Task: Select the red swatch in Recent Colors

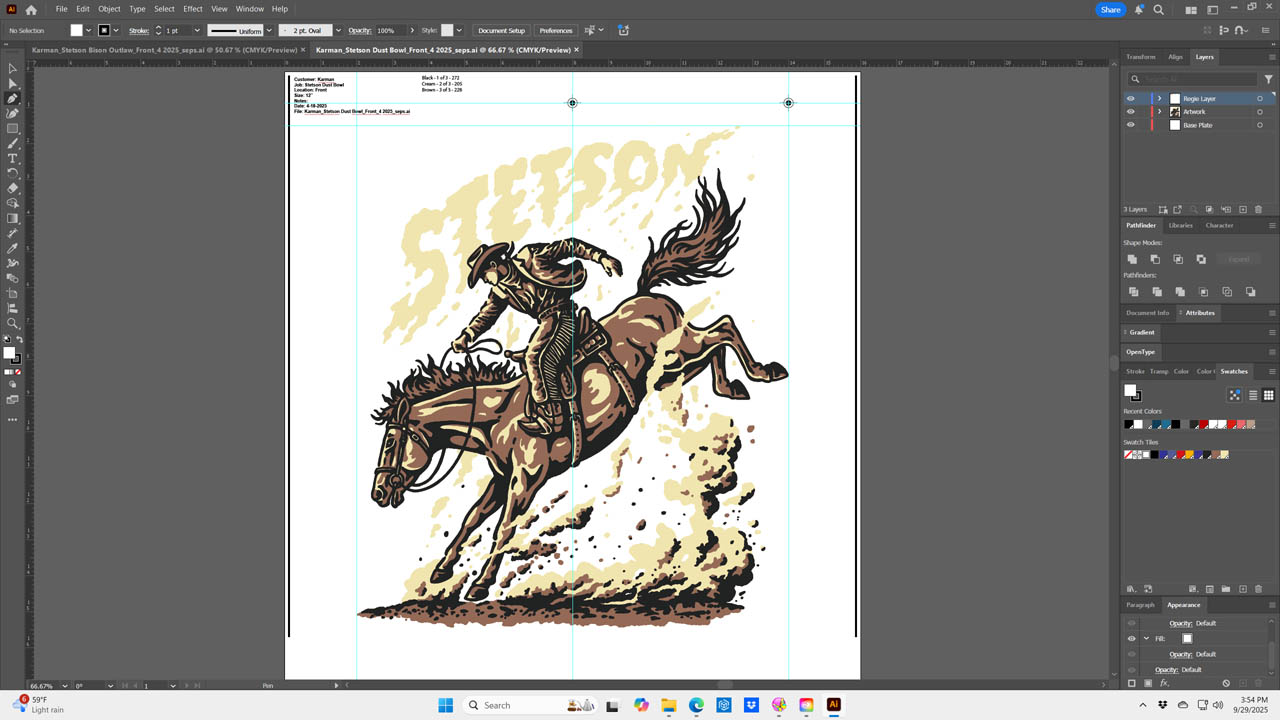Action: tap(1204, 425)
